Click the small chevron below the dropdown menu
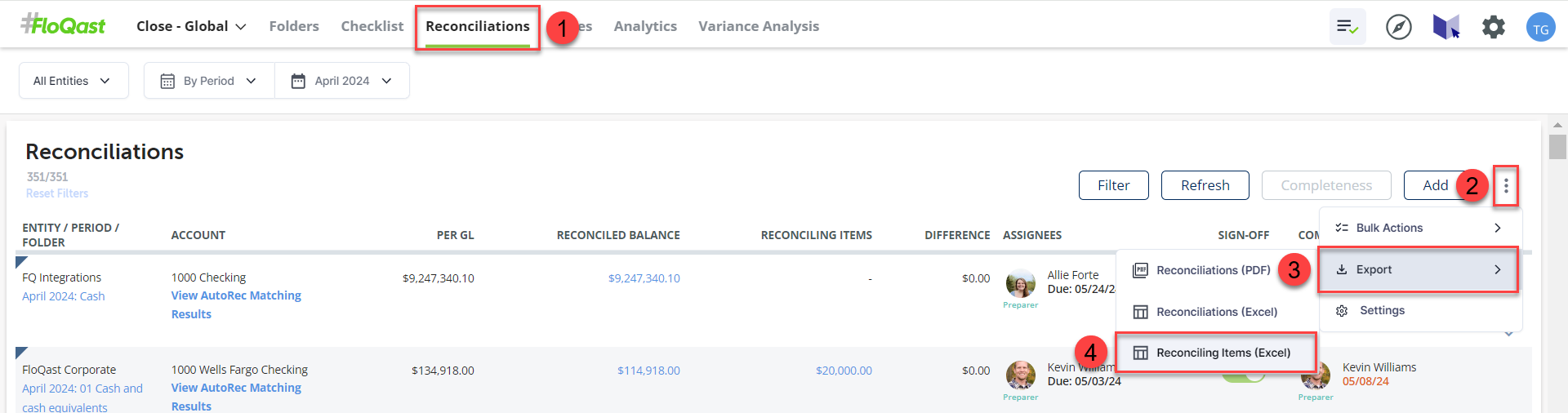The image size is (1568, 413). 1509,334
